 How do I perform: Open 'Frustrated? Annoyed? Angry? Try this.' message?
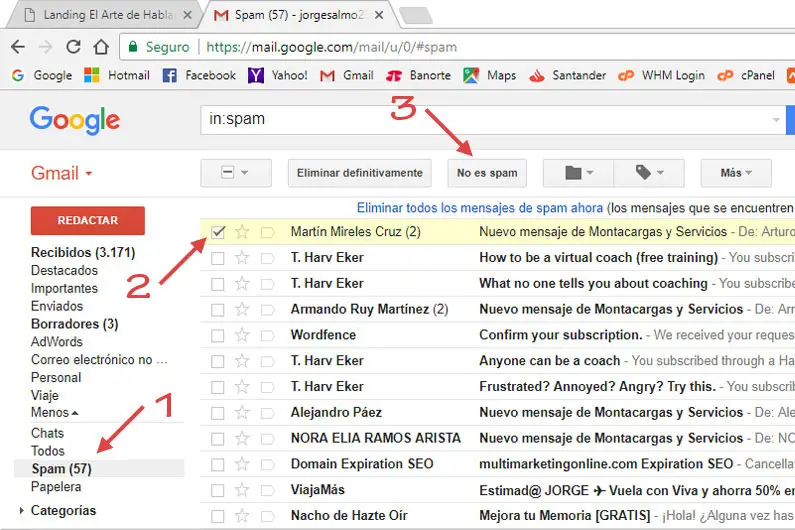coord(597,387)
